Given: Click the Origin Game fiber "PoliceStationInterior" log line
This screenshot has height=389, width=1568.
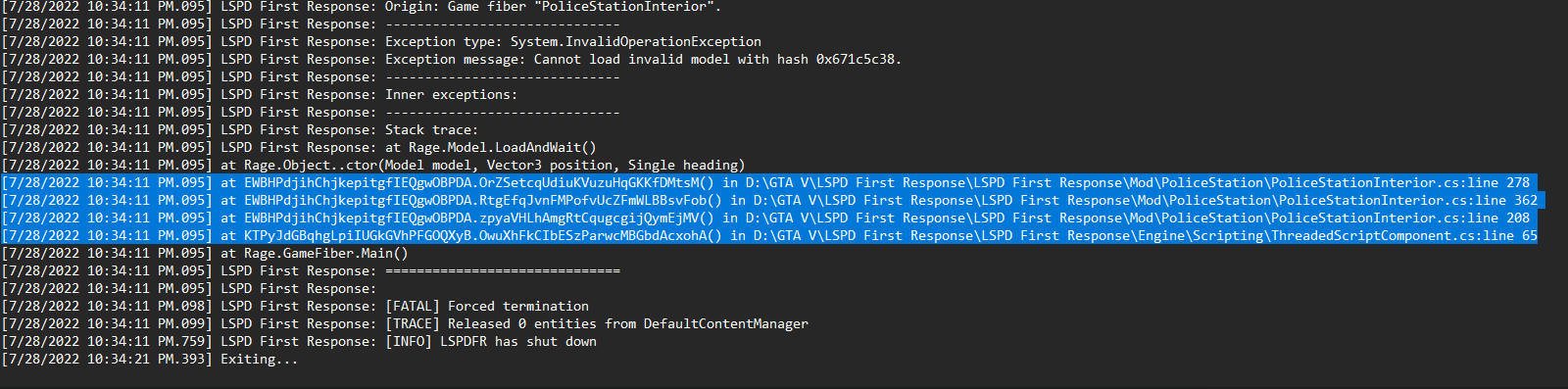Looking at the screenshot, I should coord(362,7).
